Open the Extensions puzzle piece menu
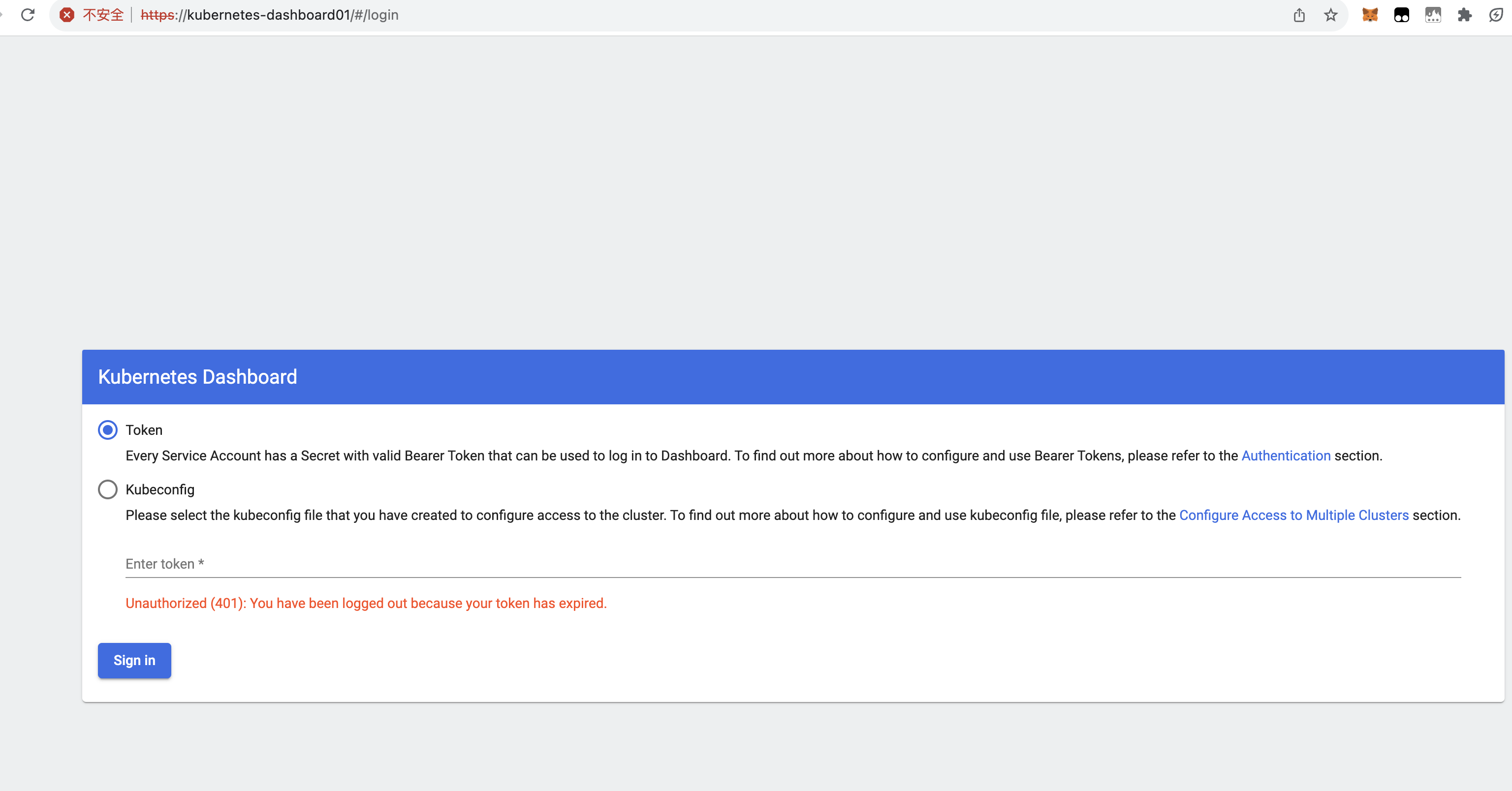The width and height of the screenshot is (1512, 791). tap(1464, 15)
